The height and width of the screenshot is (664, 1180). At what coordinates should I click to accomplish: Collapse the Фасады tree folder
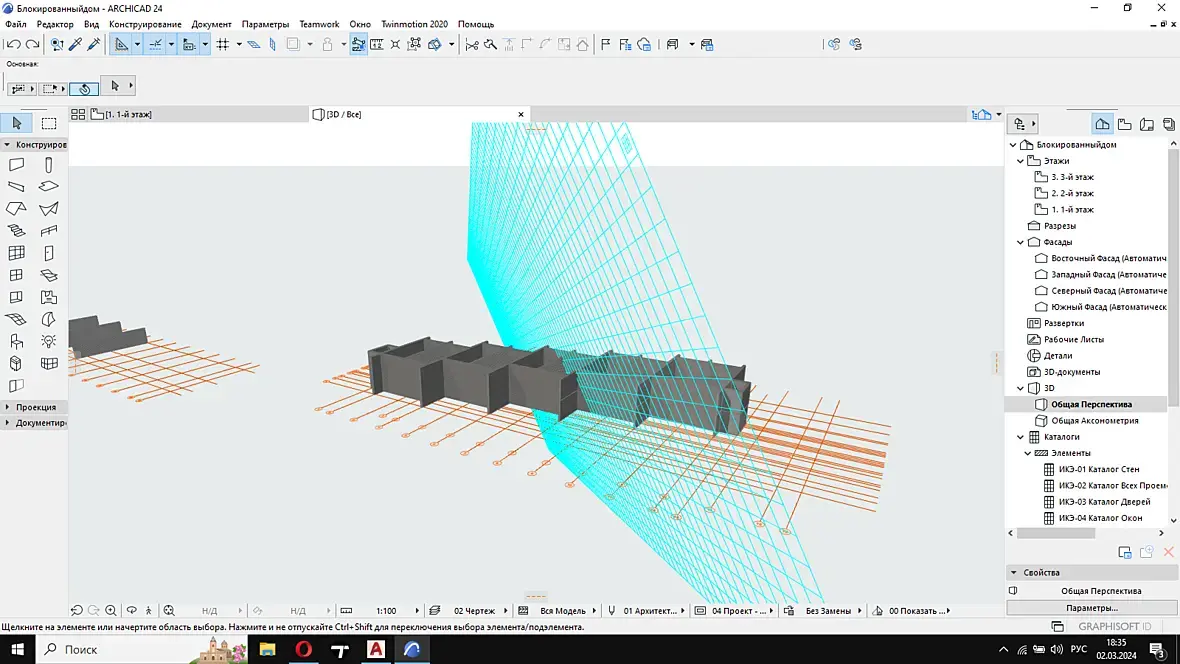[1020, 242]
